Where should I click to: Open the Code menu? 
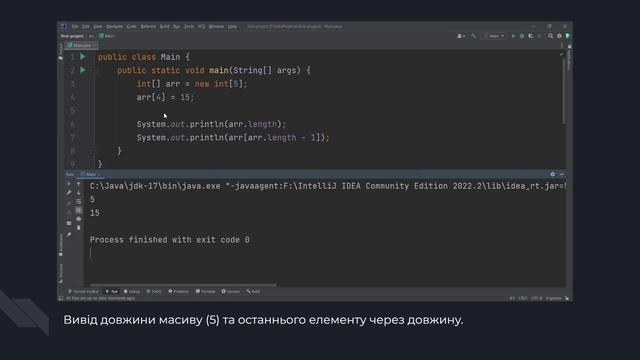(131, 26)
